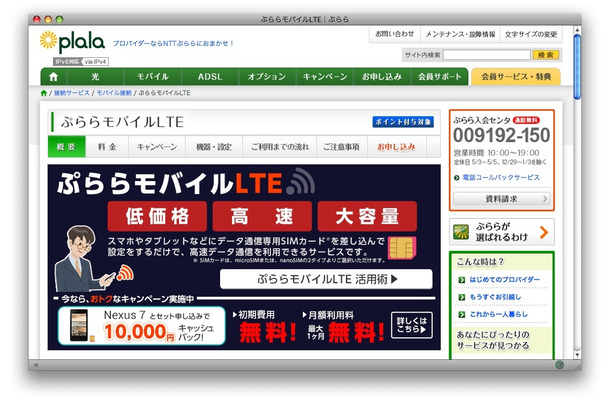The height and width of the screenshot is (400, 610).
Task: Select the 概要 tab
Action: pos(67,147)
